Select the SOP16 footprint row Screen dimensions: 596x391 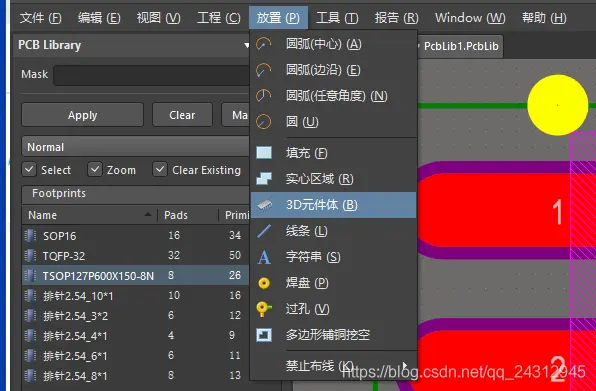(x=136, y=236)
